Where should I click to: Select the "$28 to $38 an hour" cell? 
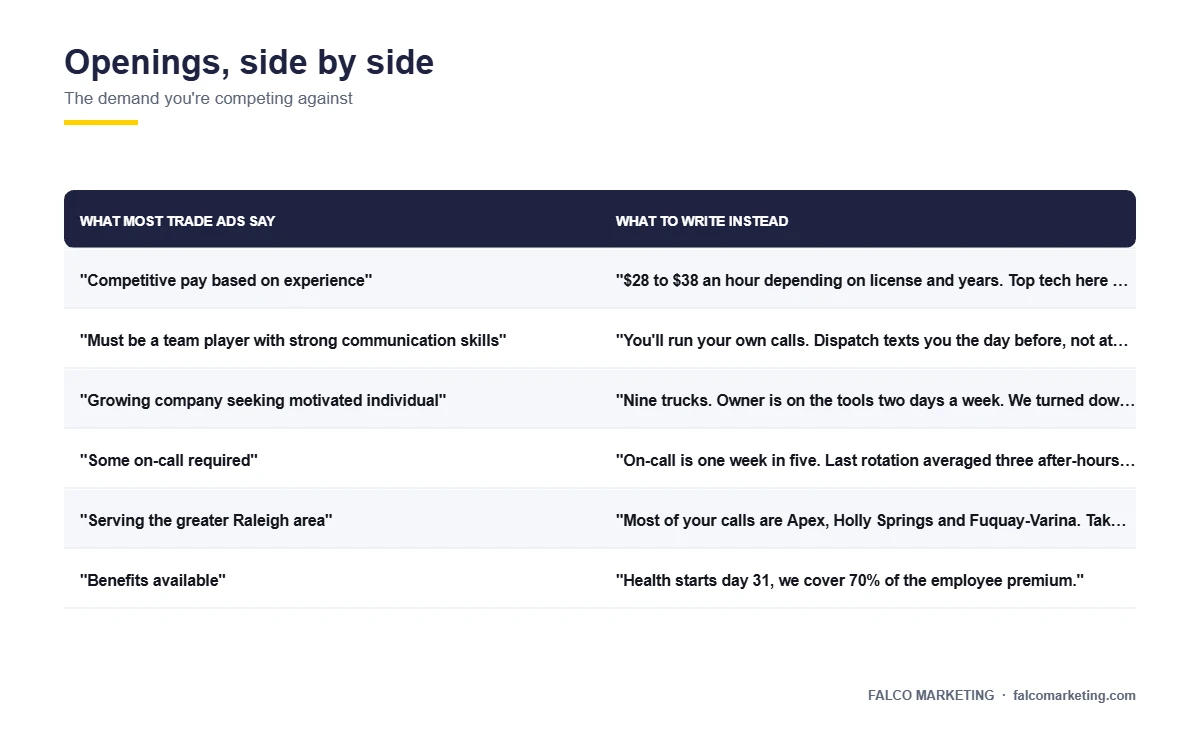(x=868, y=278)
